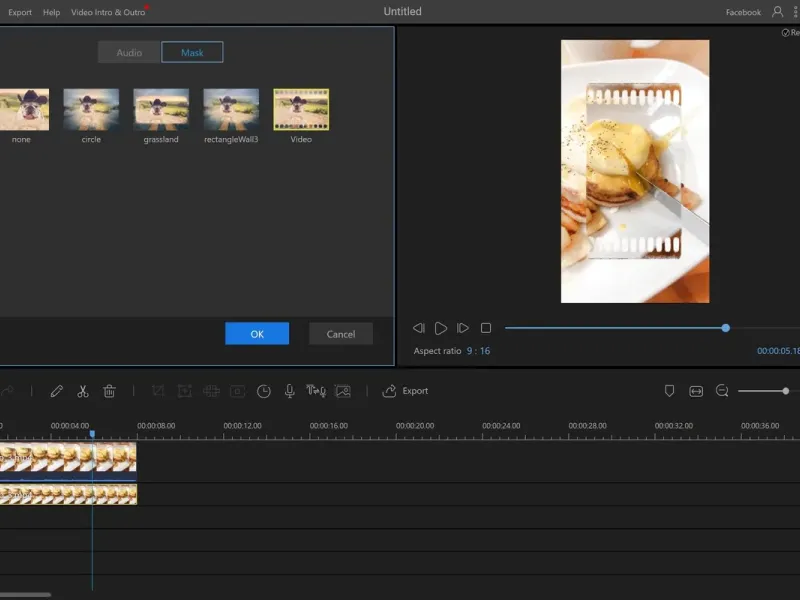Start voiceover with microphone icon
The width and height of the screenshot is (800, 600).
(x=290, y=391)
